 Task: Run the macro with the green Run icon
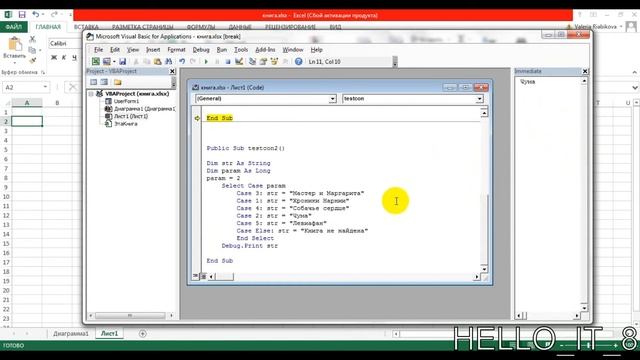[206, 62]
